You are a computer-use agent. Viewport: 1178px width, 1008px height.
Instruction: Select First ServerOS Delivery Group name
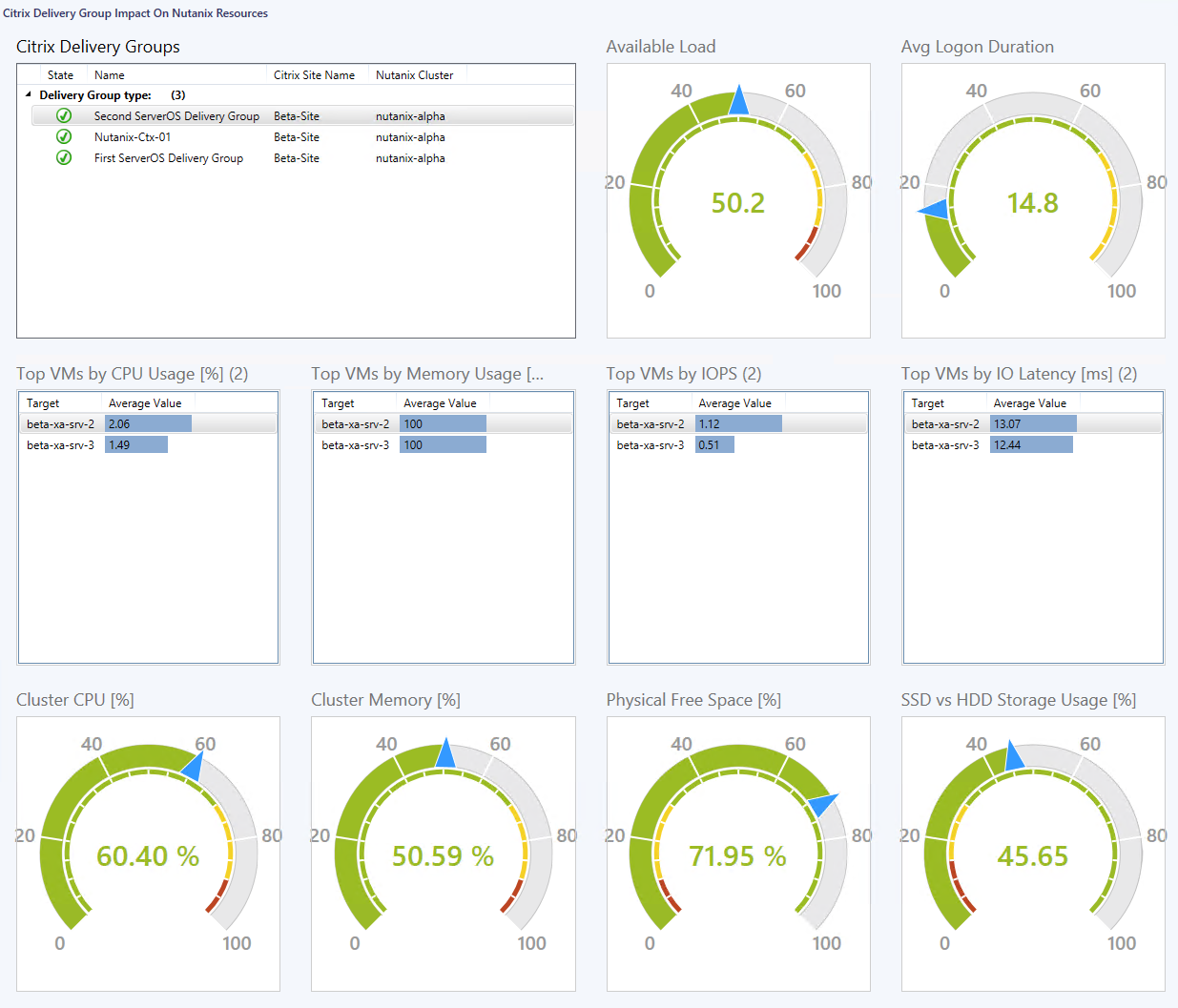[x=169, y=158]
